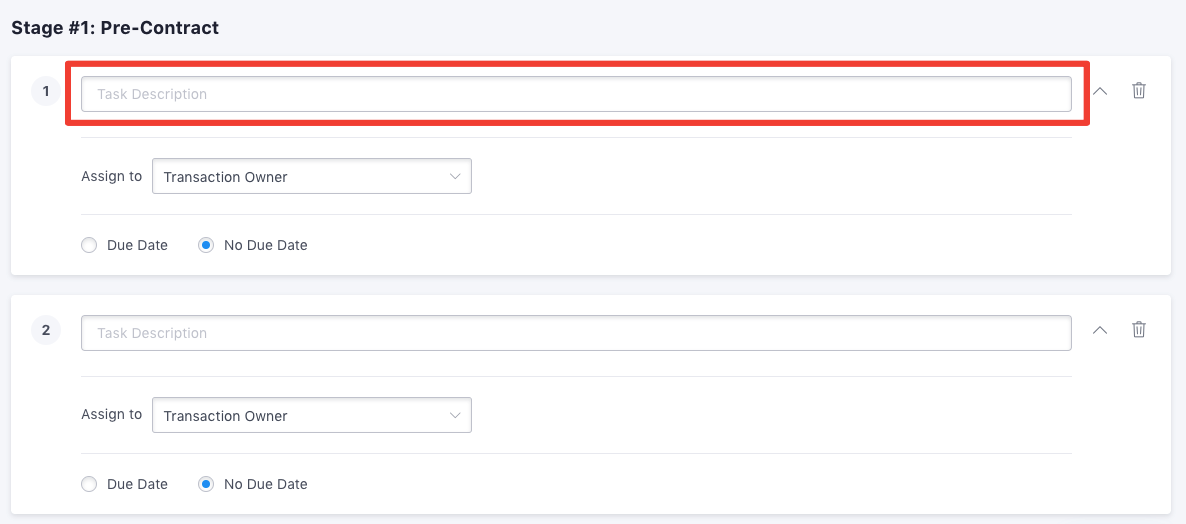Click the dropdown arrow in task 1's Assign to box
This screenshot has height=524, width=1186.
pos(455,176)
